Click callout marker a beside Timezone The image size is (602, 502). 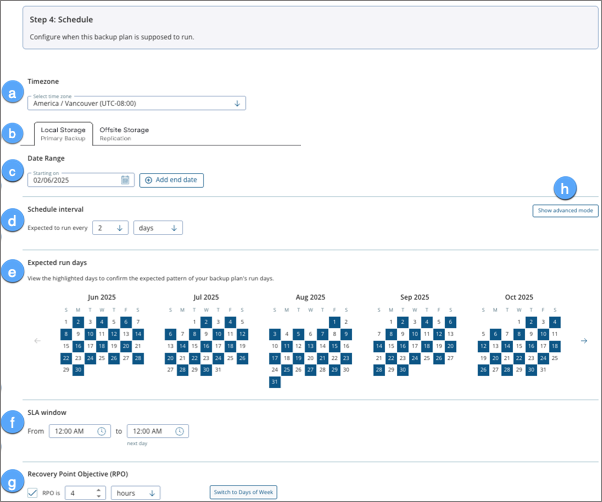click(x=12, y=93)
